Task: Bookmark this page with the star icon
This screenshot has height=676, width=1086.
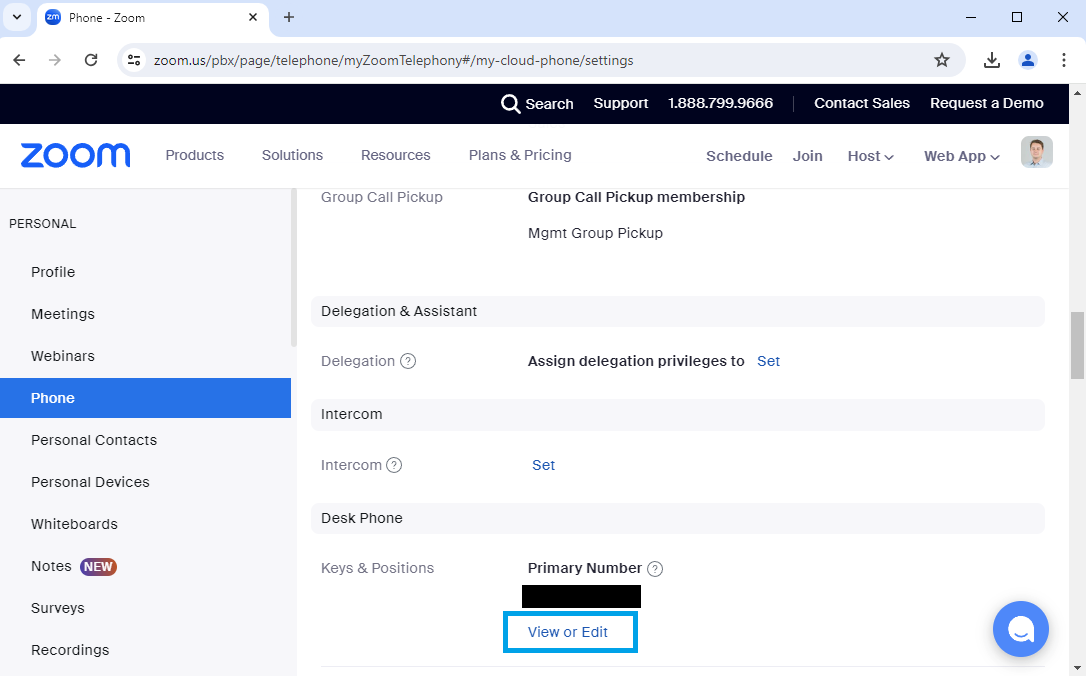Action: pos(942,60)
